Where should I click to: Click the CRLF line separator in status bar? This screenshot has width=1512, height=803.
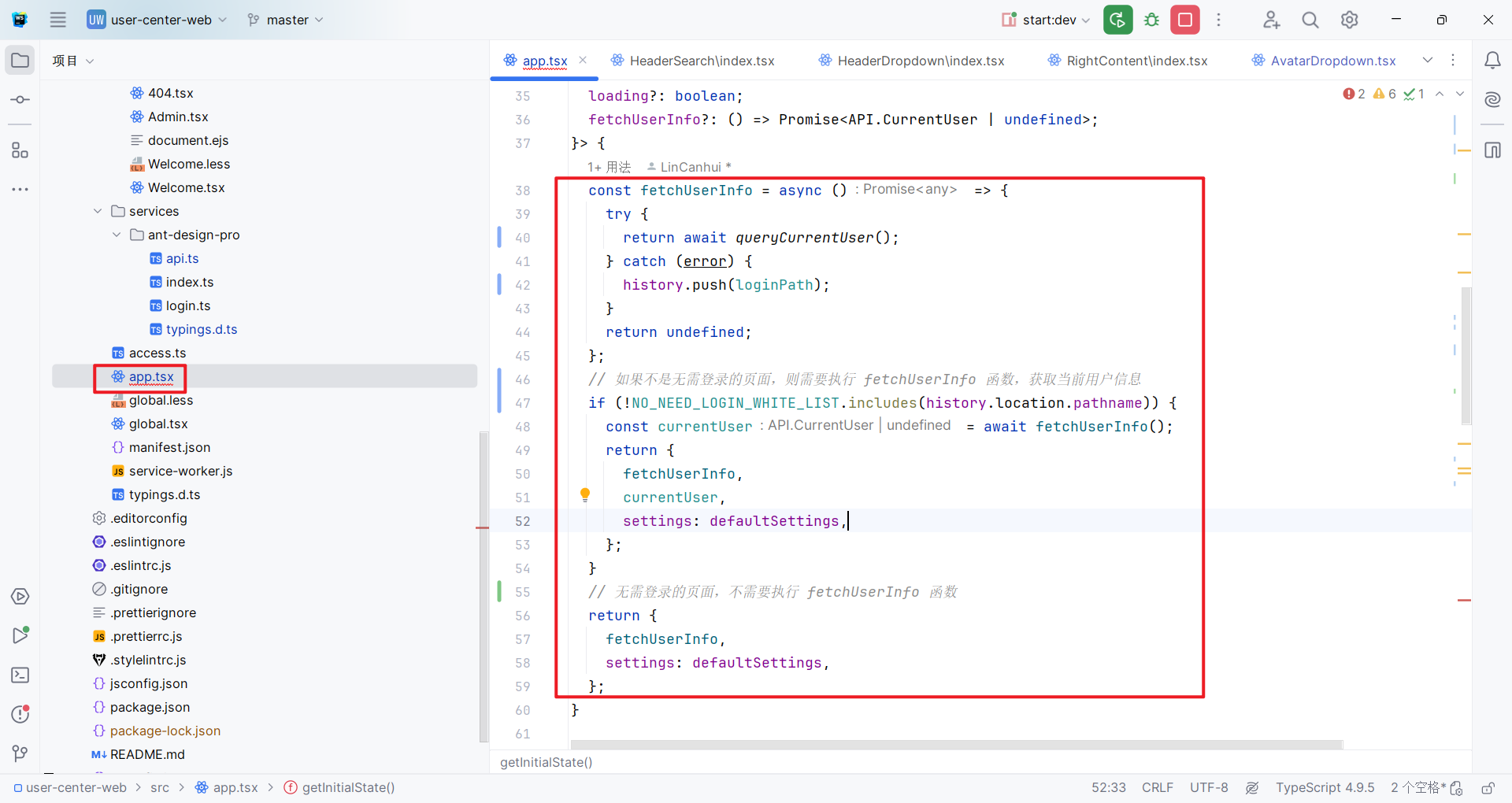[1157, 787]
